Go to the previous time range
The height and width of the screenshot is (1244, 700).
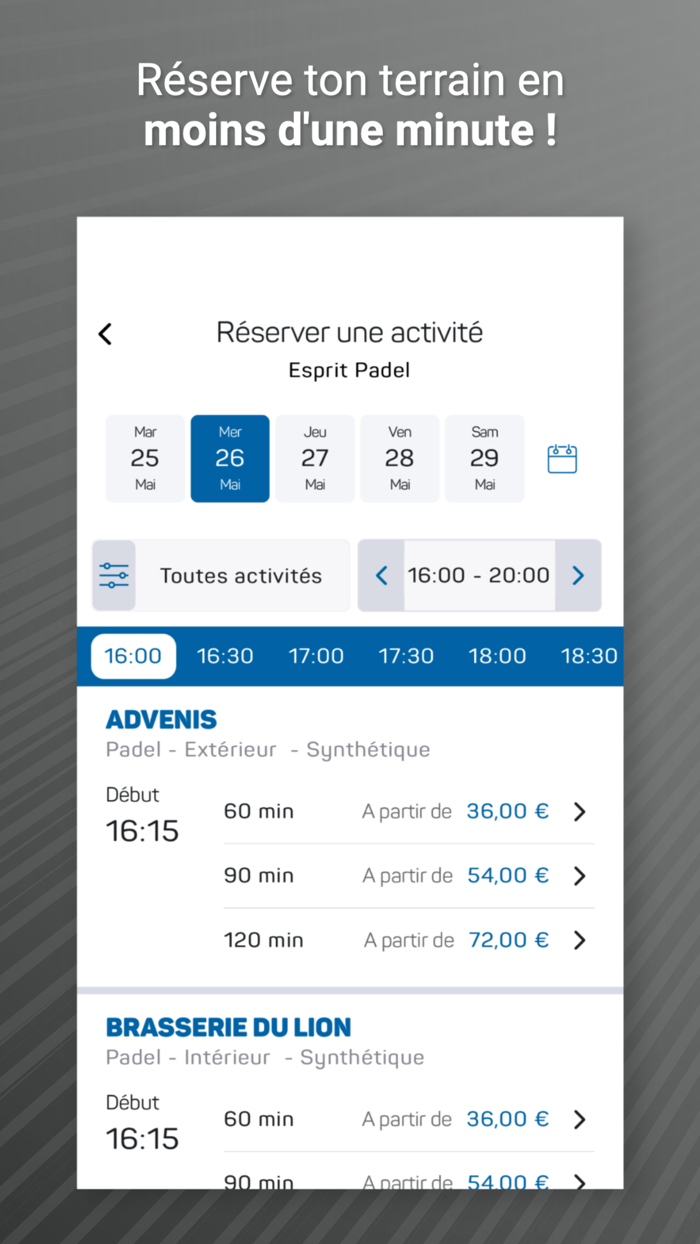coord(381,575)
